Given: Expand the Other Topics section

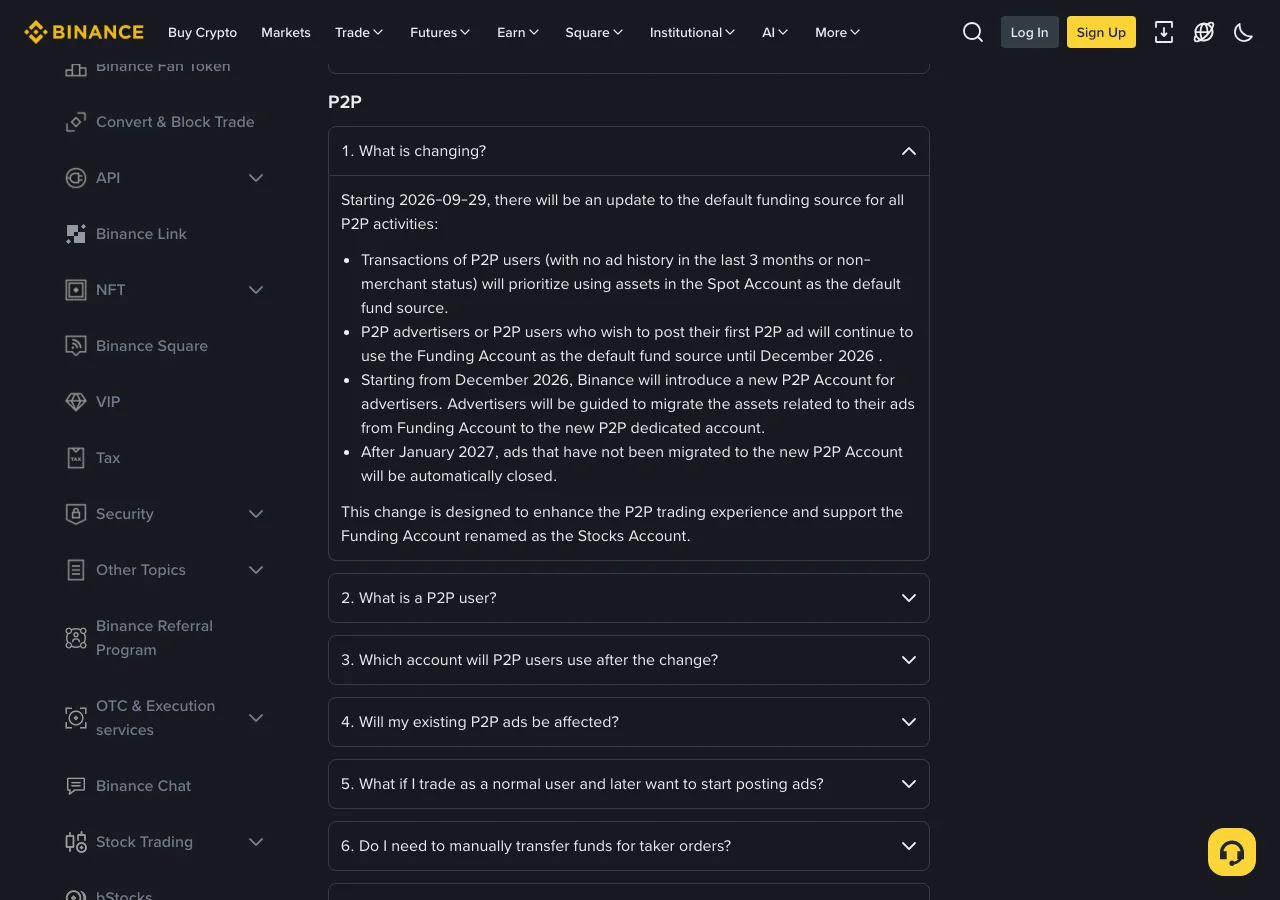Looking at the screenshot, I should click(256, 570).
